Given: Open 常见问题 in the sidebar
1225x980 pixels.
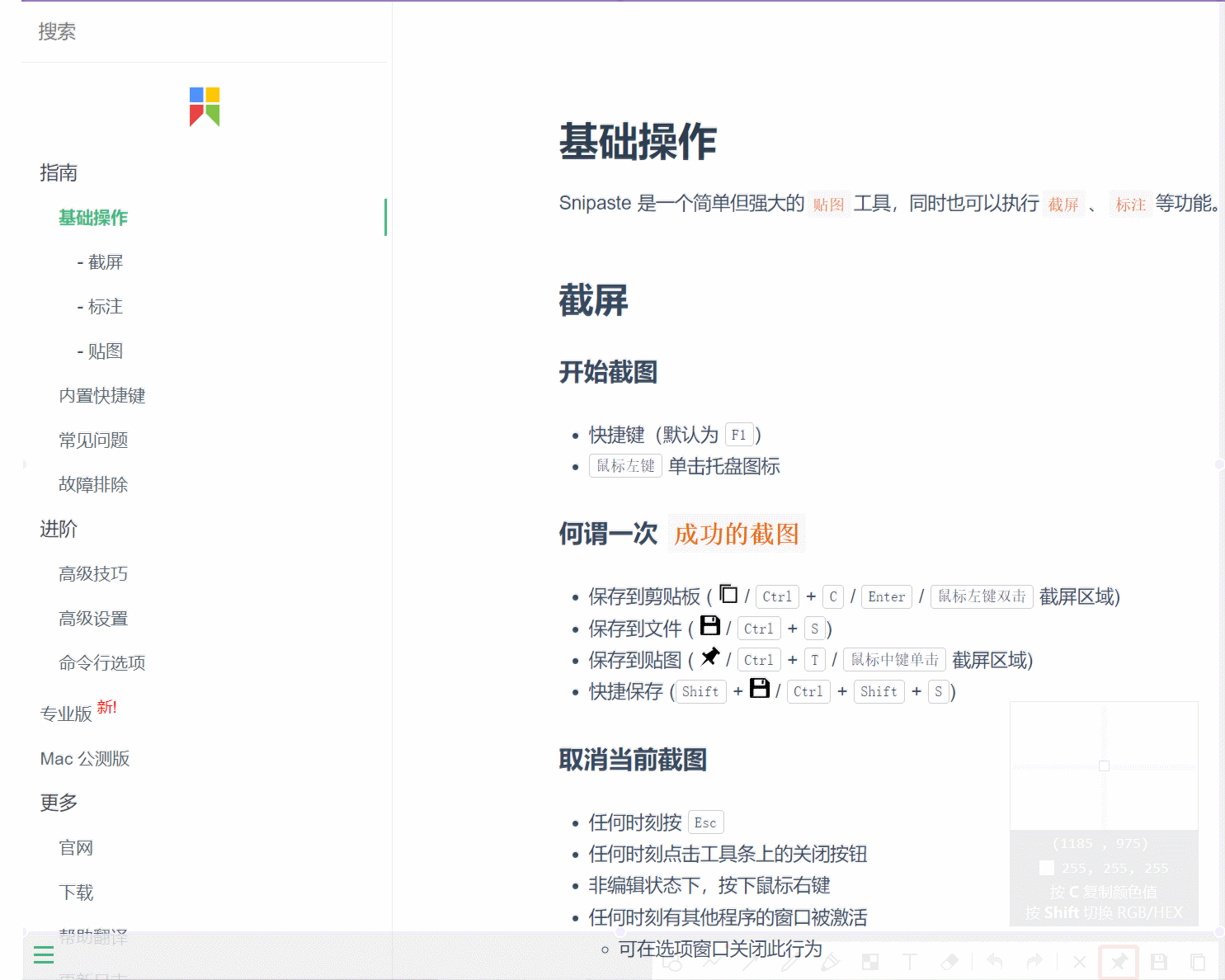Looking at the screenshot, I should (93, 441).
